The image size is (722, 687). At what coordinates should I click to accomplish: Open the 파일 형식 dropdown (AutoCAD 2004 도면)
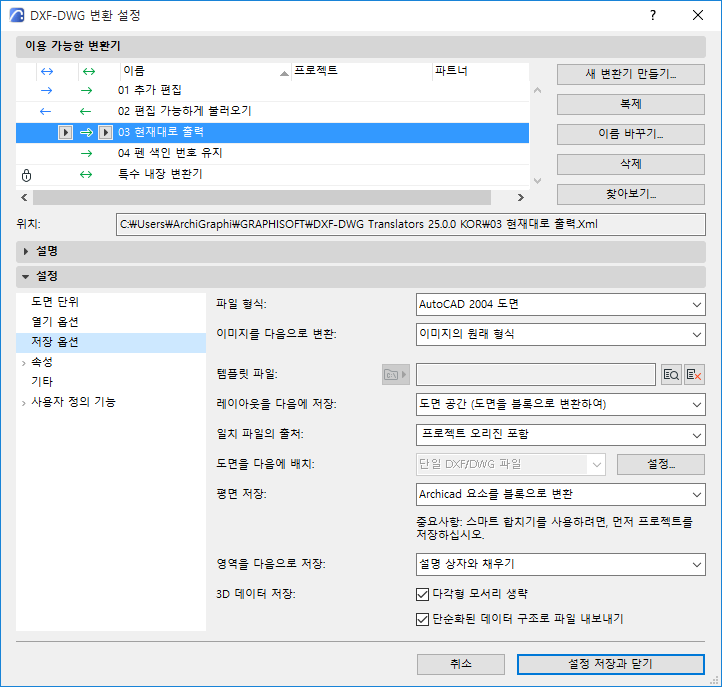(560, 304)
